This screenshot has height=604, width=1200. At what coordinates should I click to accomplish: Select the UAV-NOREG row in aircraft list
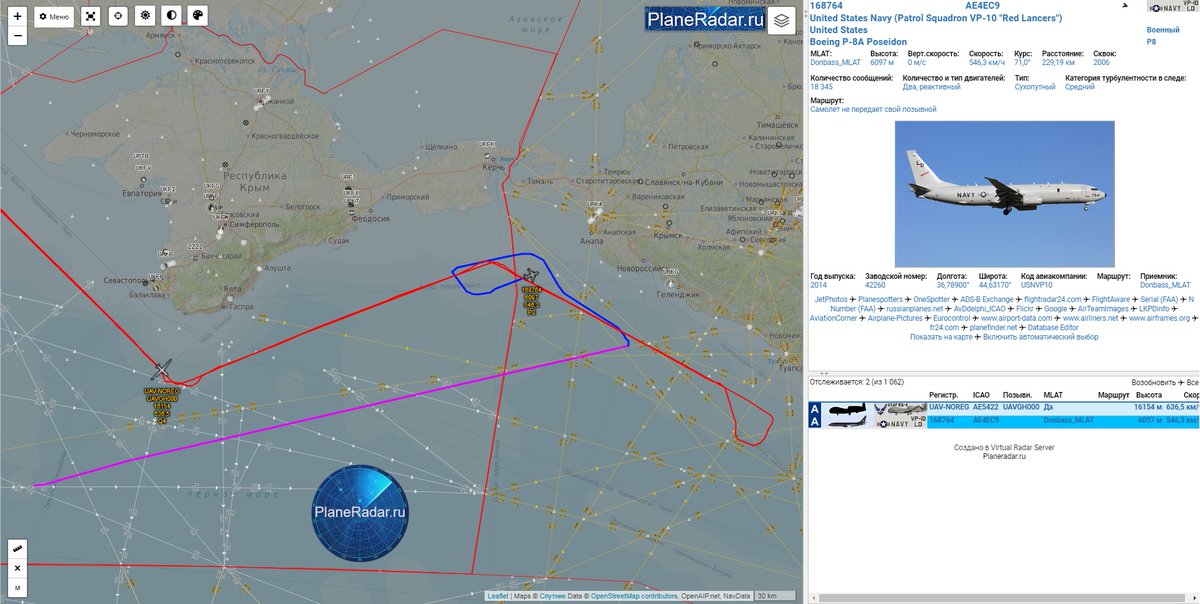[1004, 408]
